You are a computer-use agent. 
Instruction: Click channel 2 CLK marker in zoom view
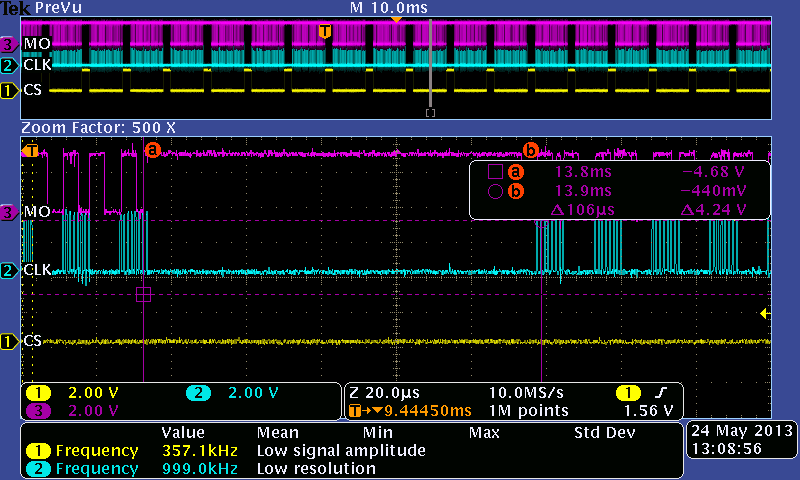[8, 270]
